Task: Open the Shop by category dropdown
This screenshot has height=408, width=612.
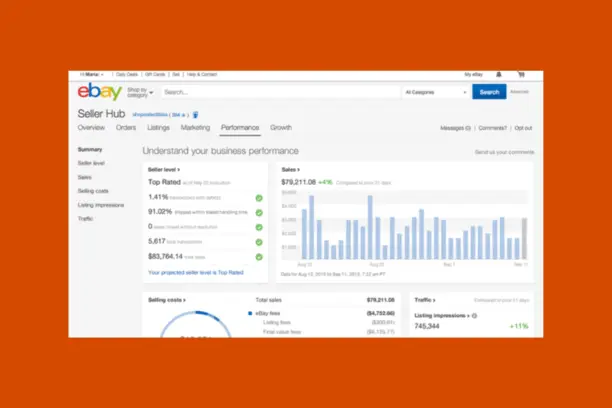Action: [x=140, y=92]
